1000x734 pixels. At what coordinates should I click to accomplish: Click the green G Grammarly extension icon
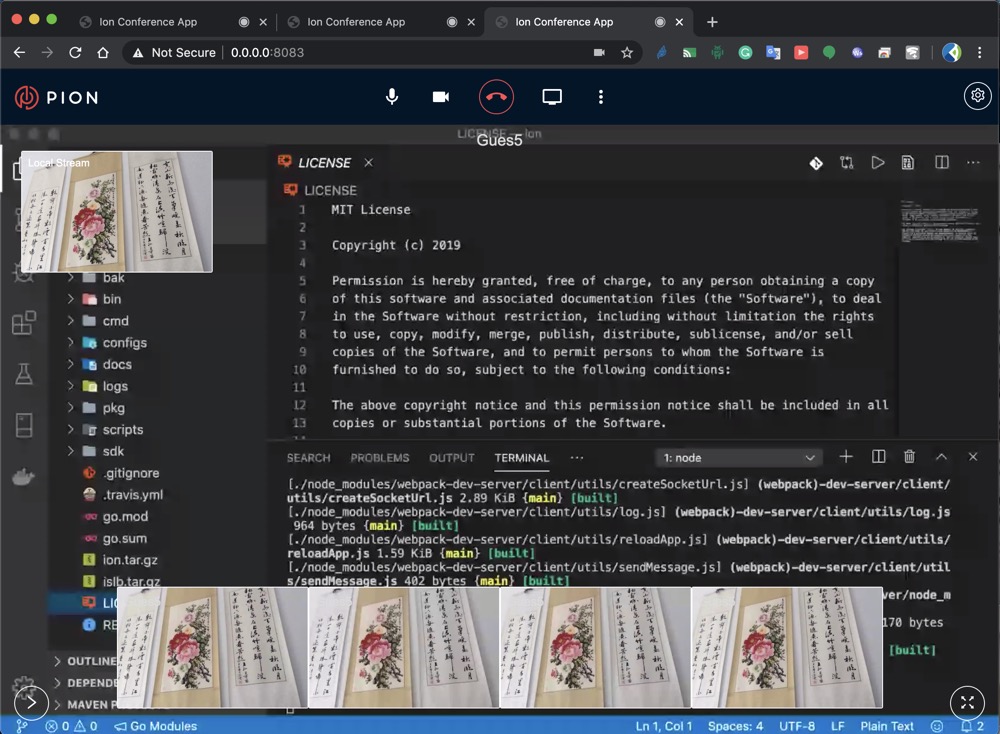[x=745, y=52]
